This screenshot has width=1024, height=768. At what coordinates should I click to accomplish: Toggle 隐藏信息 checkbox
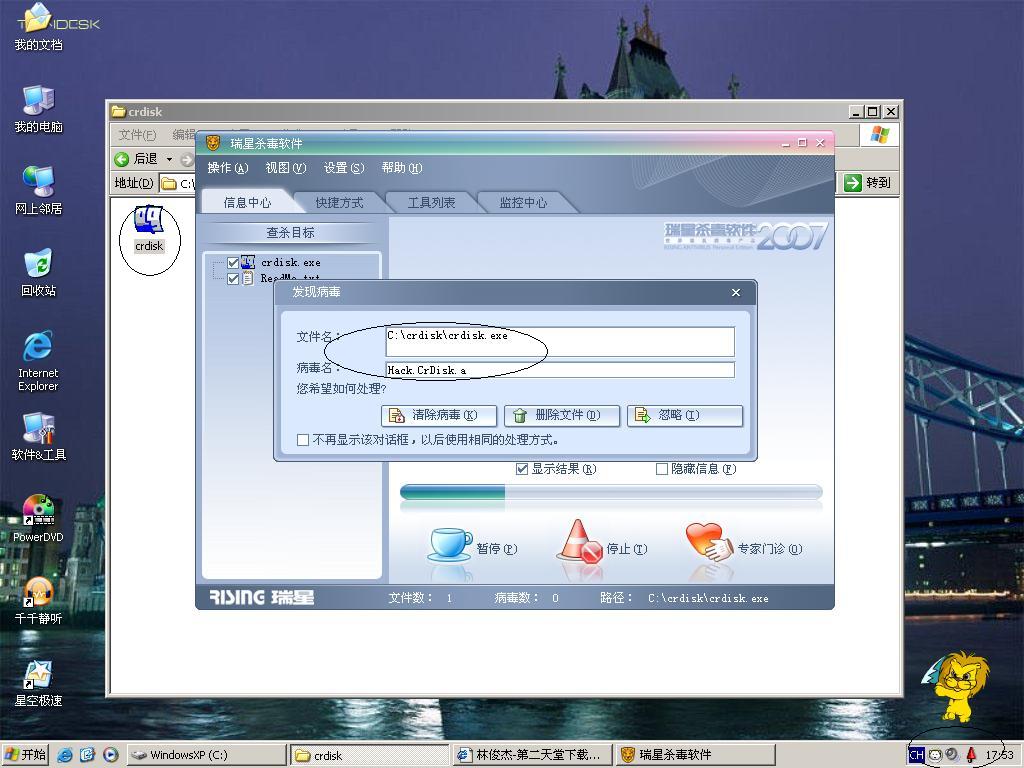662,469
